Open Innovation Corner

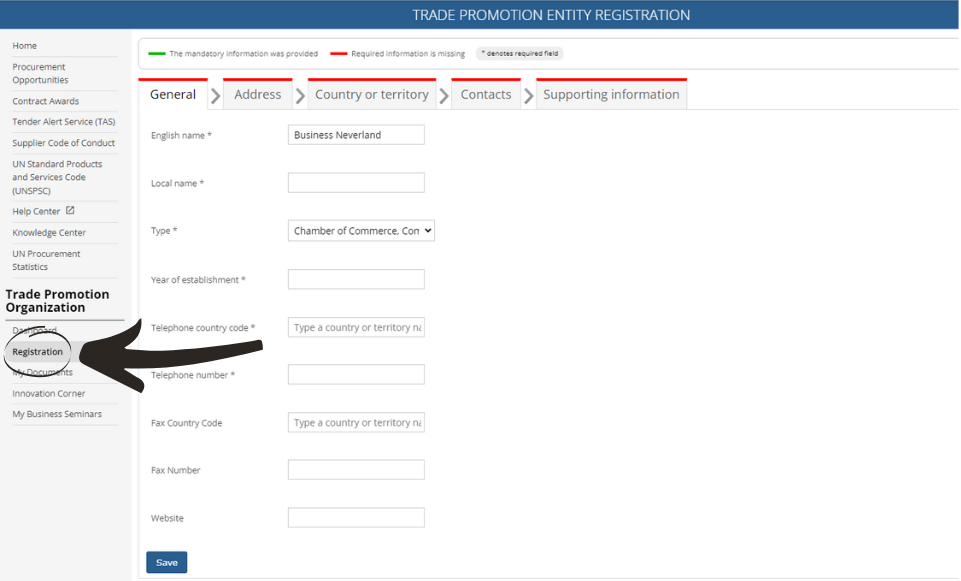click(49, 393)
